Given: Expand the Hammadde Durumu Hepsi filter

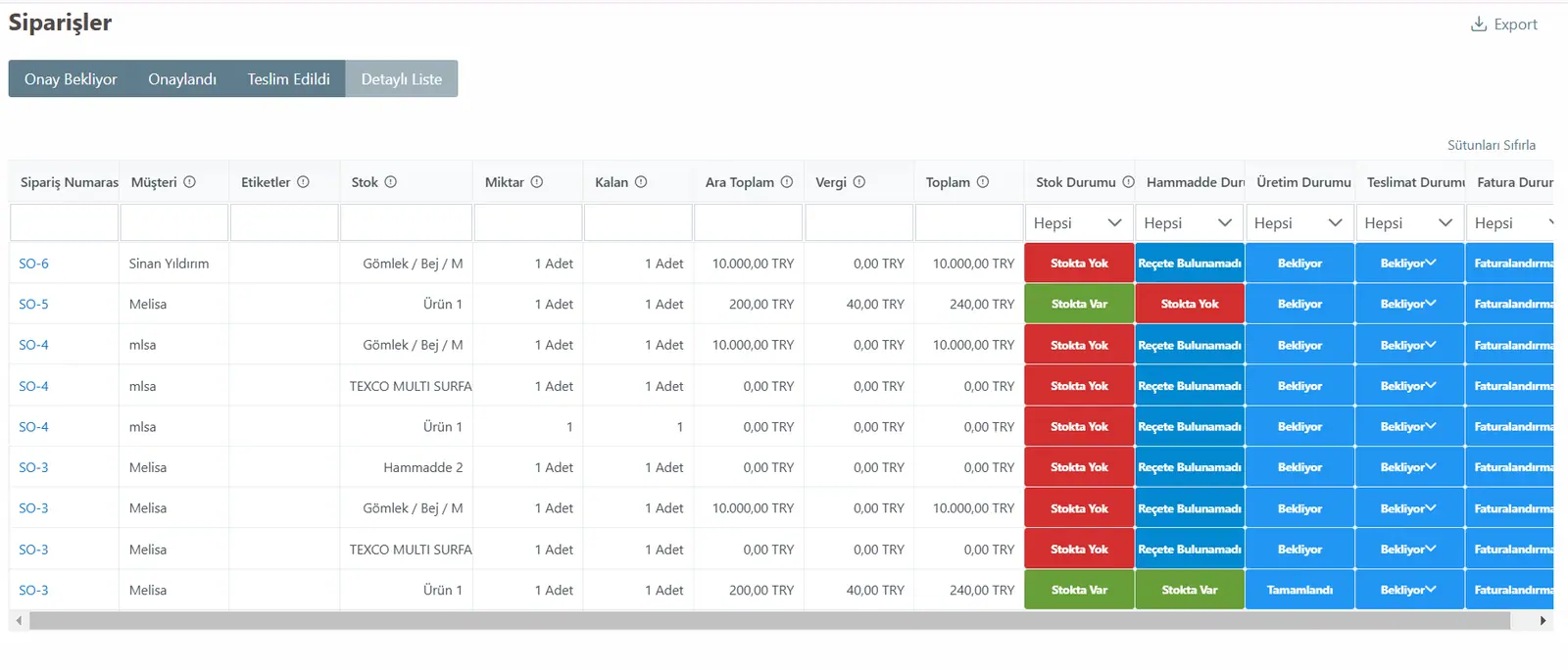Looking at the screenshot, I should (1189, 223).
